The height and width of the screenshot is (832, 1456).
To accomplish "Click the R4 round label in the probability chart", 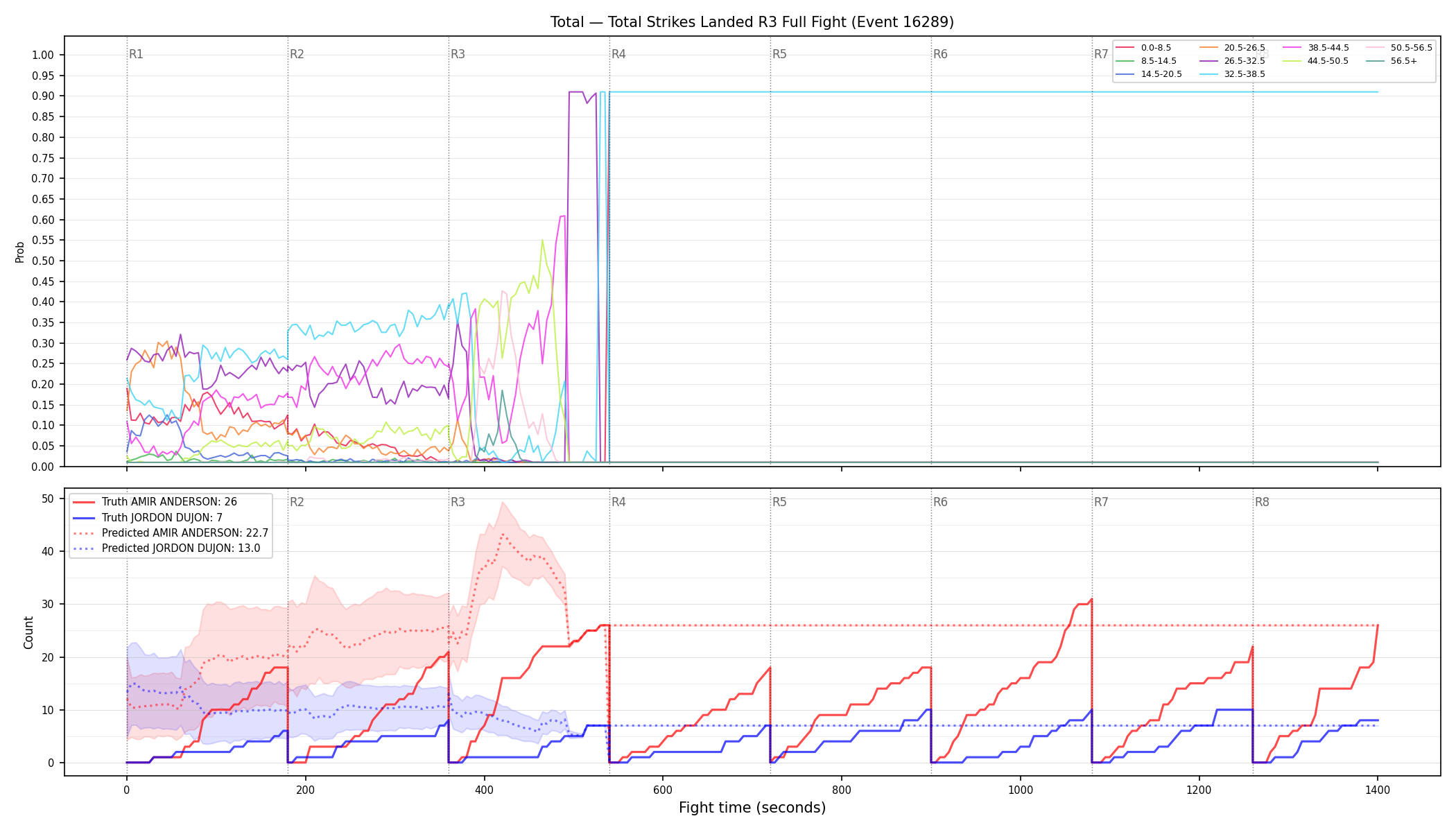I will (618, 54).
